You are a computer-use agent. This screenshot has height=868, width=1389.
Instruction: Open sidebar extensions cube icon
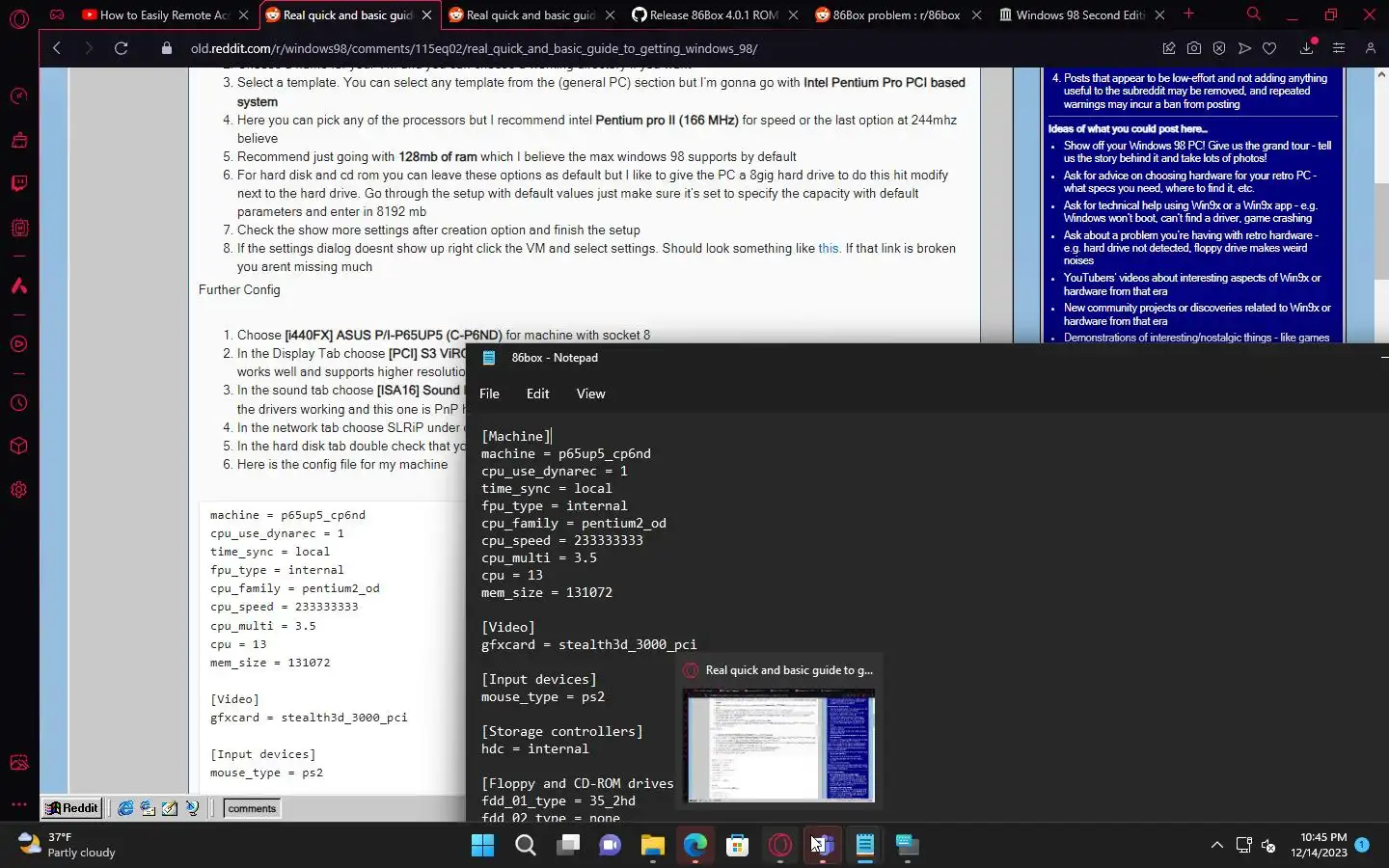pos(18,447)
